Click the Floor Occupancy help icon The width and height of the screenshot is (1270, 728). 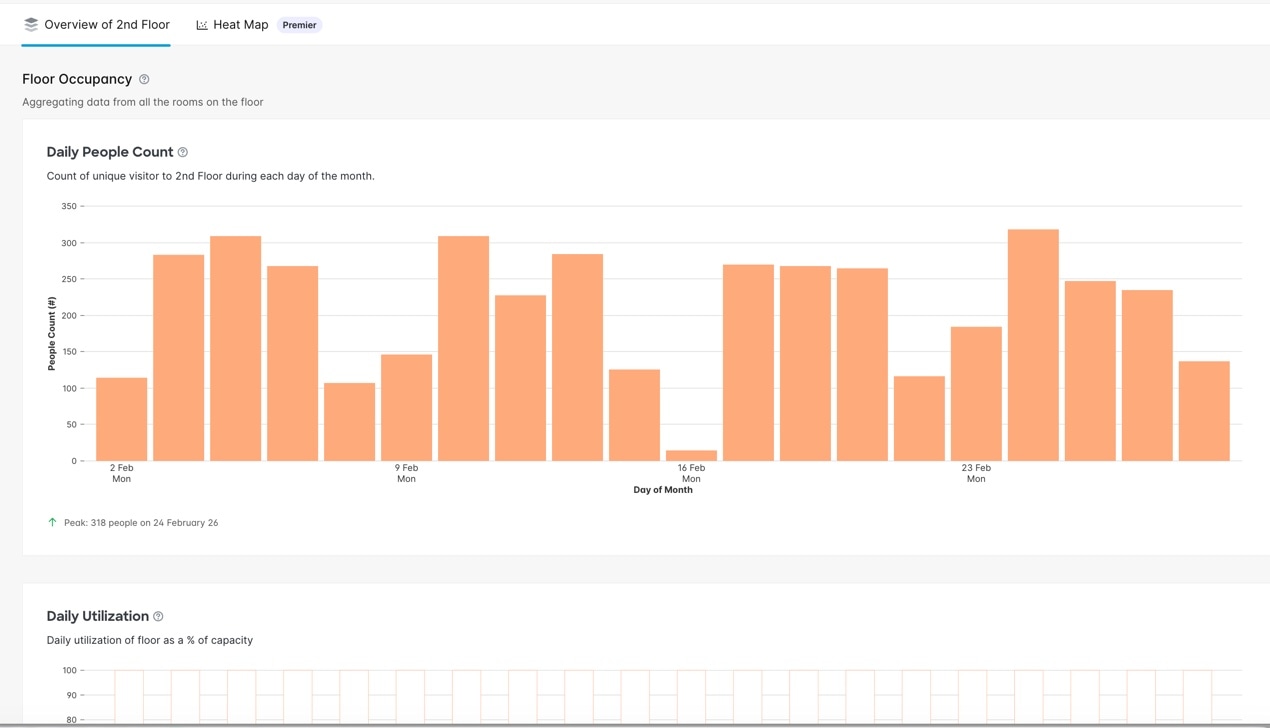144,79
